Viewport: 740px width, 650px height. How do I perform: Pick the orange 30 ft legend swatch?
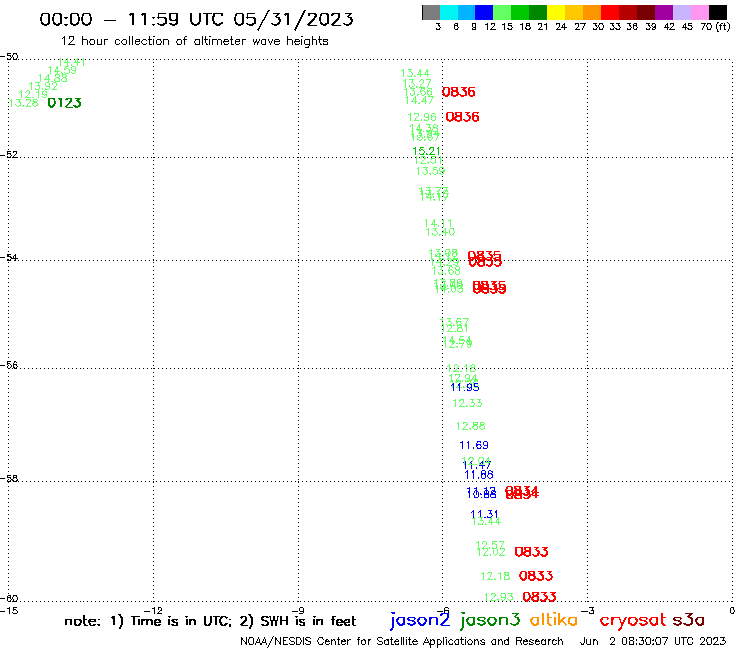click(x=592, y=13)
